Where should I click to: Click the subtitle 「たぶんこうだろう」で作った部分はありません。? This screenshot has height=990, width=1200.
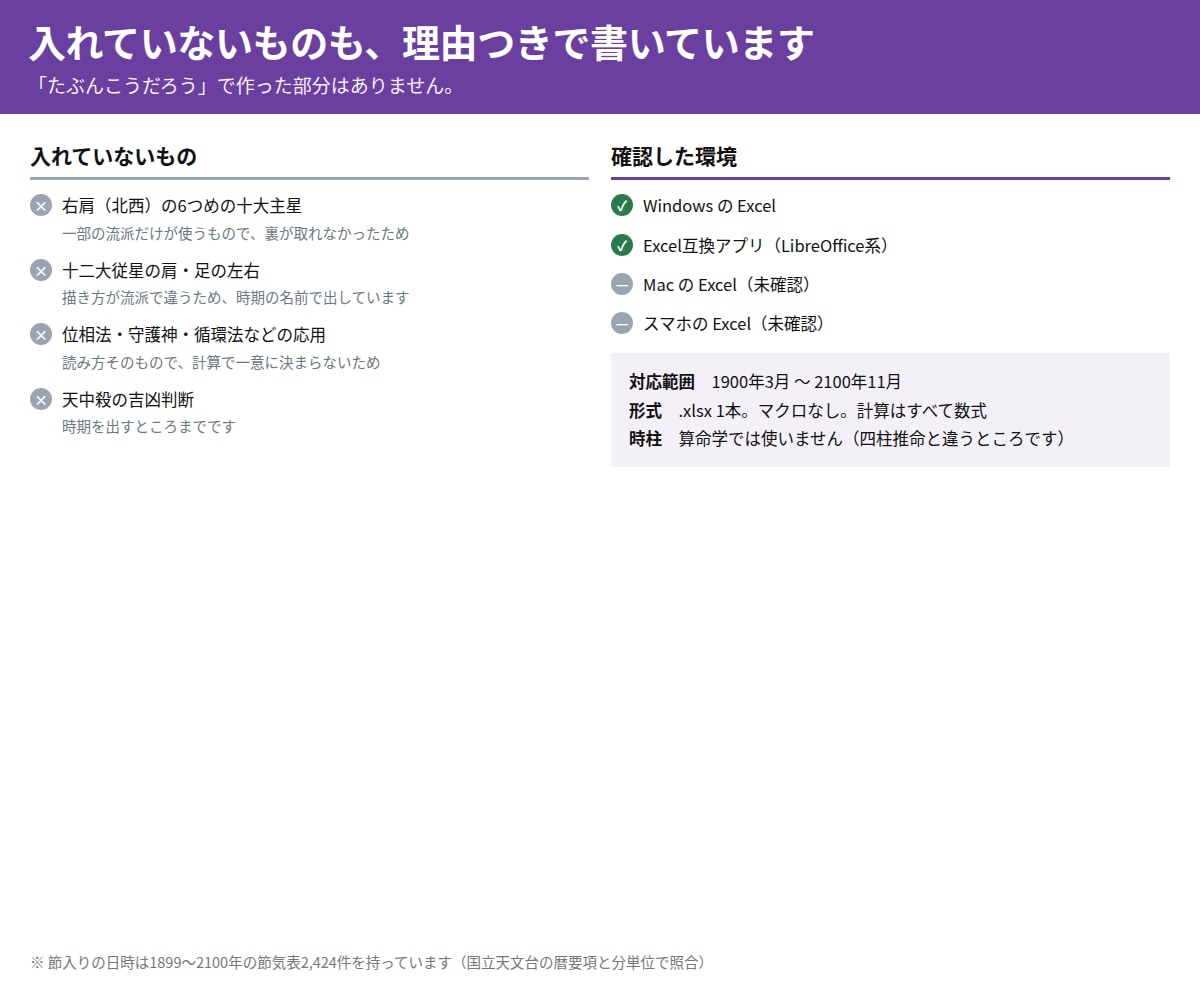point(244,86)
